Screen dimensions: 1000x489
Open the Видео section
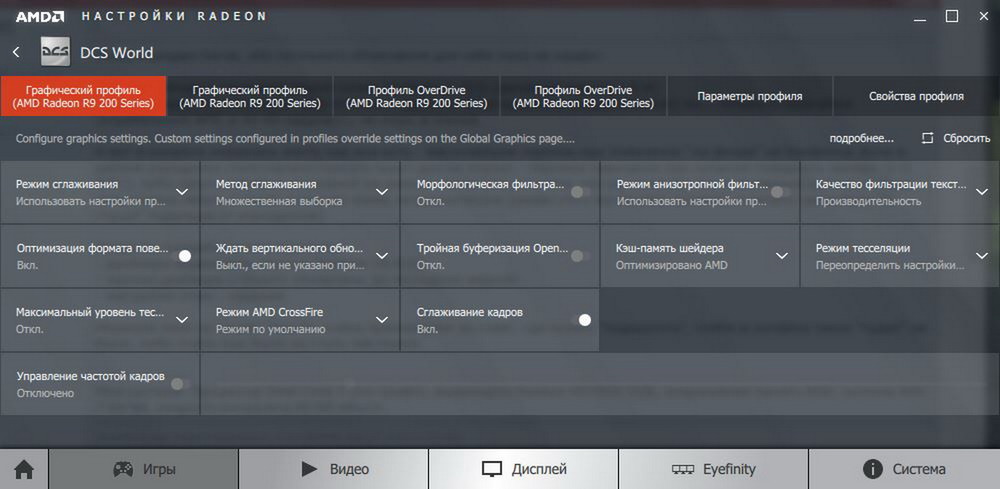click(334, 470)
